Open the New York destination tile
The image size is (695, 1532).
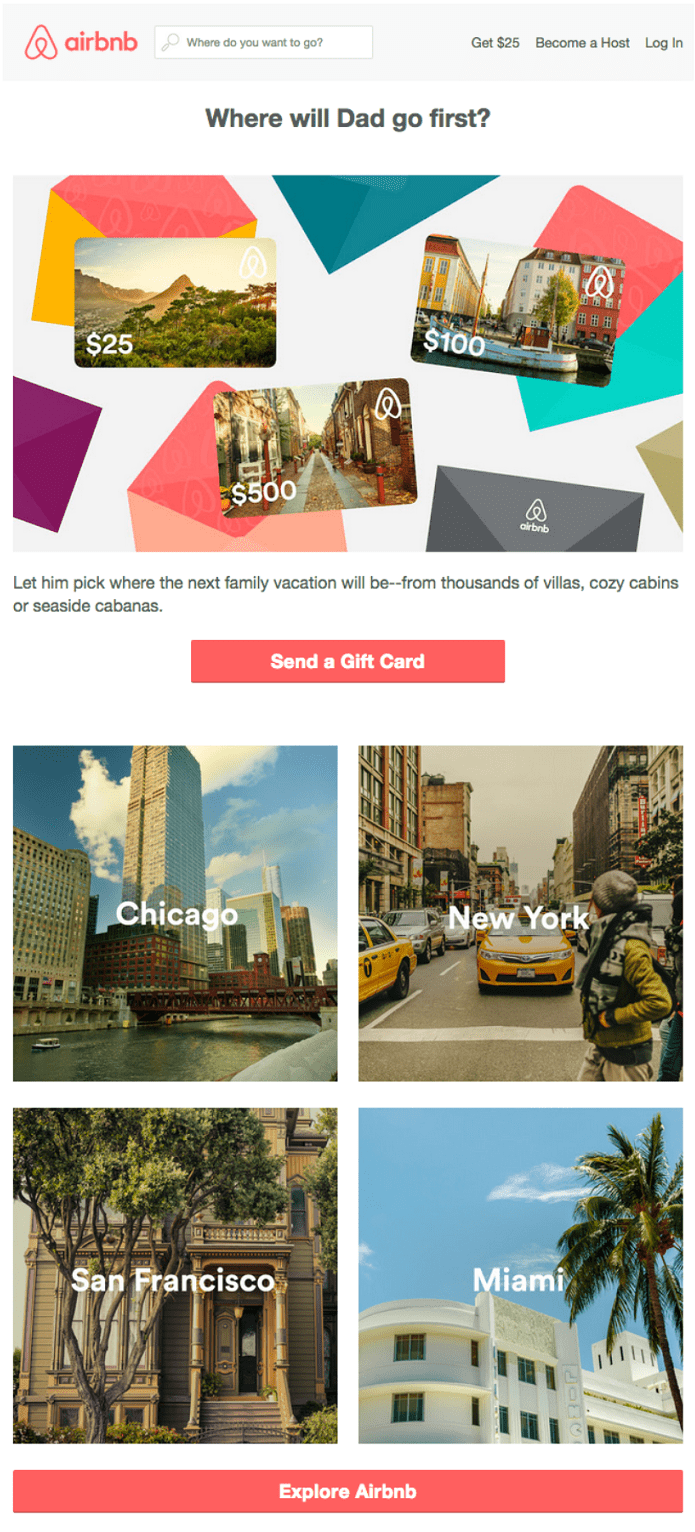pyautogui.click(x=521, y=913)
